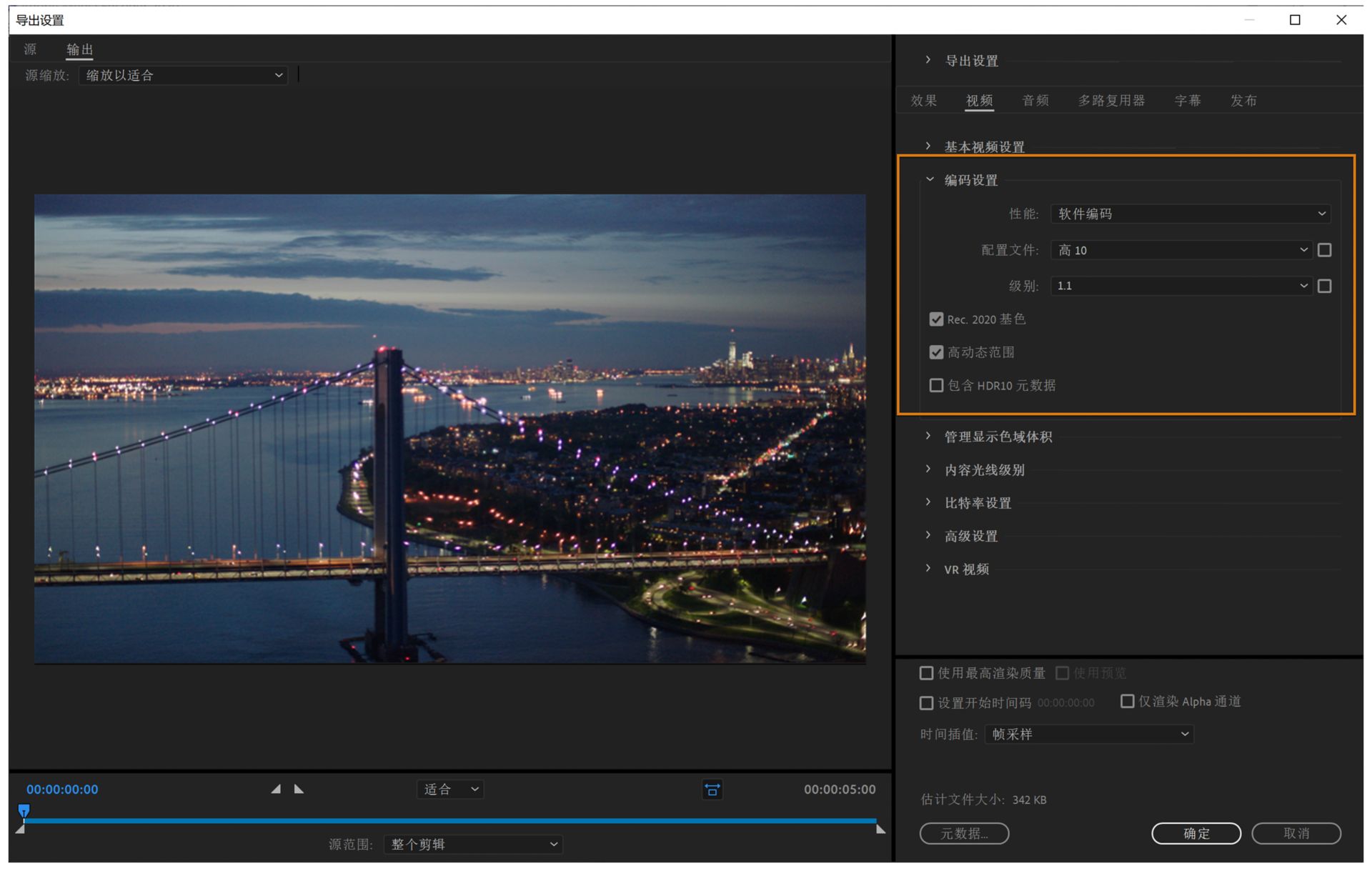
Task: Open the 源范围 整个剪辑 dropdown
Action: click(473, 844)
